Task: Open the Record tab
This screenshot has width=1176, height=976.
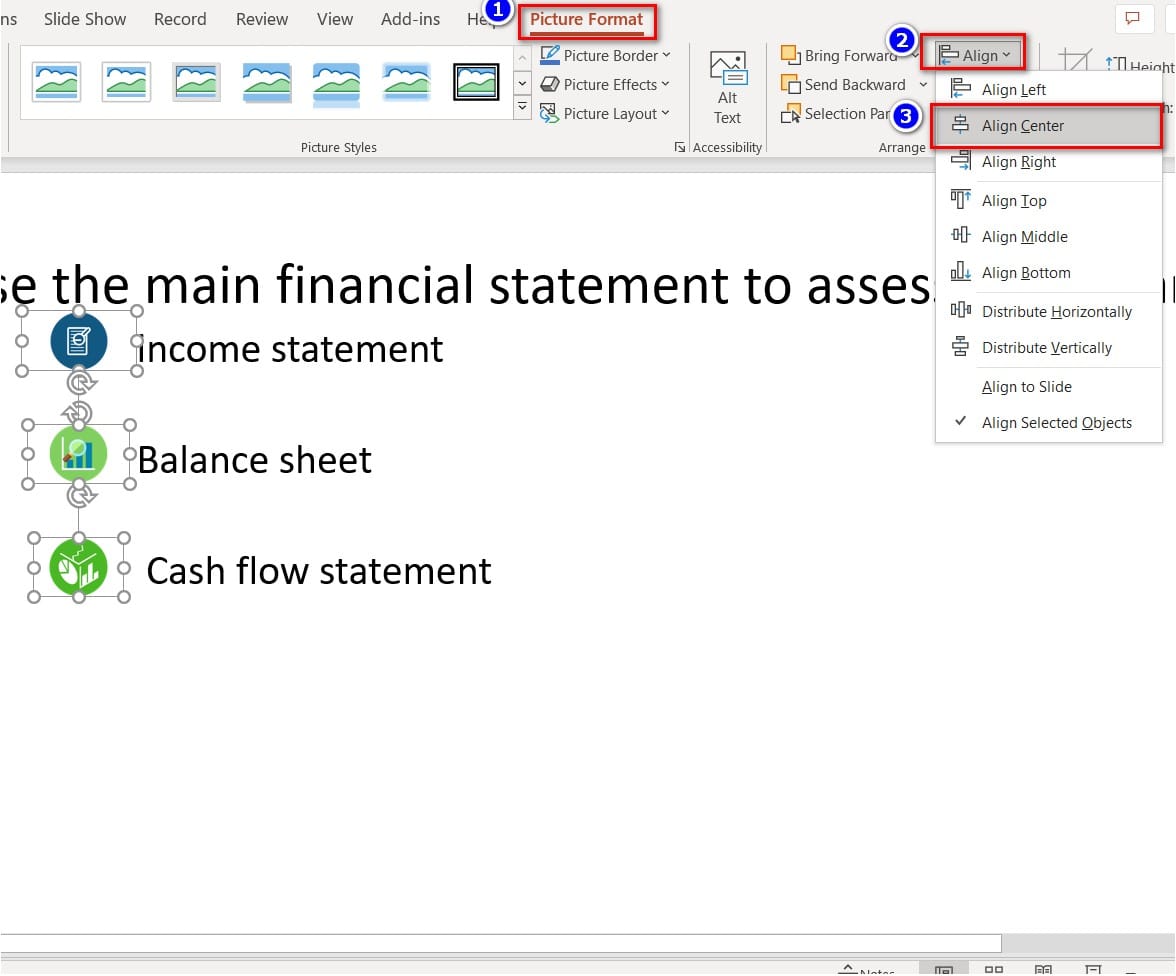Action: [x=180, y=19]
